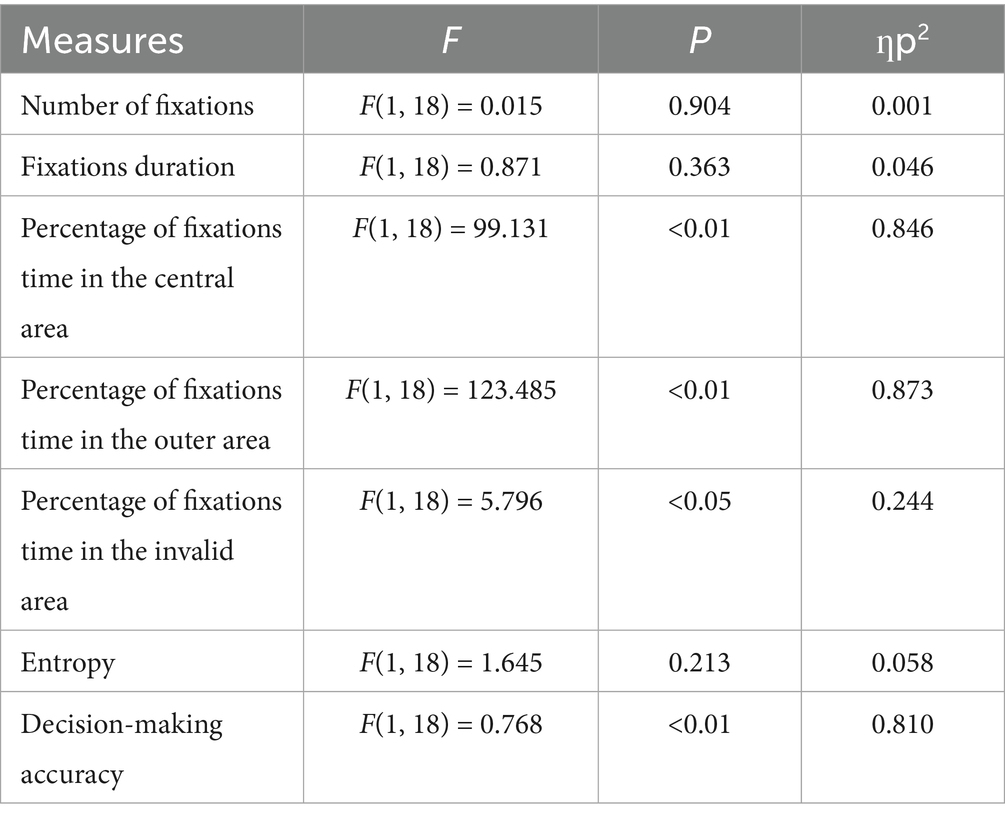Click the outer area percentage measure cell

[x=150, y=413]
